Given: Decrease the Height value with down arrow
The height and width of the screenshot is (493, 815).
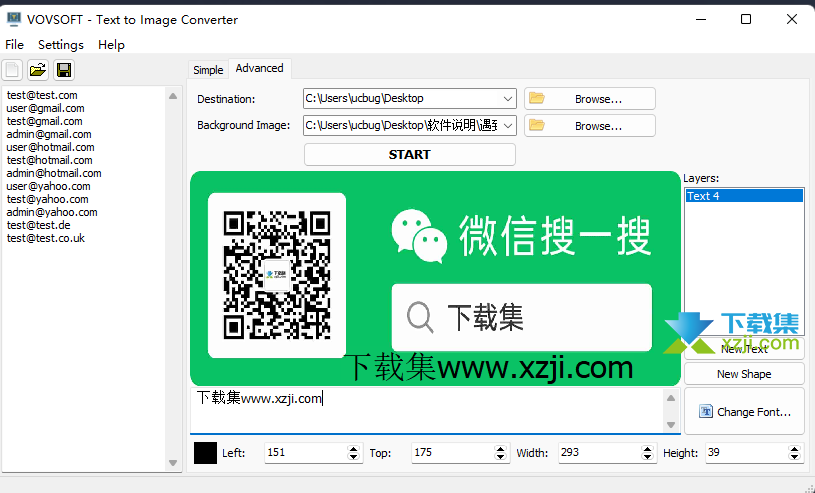Looking at the screenshot, I should pyautogui.click(x=794, y=457).
